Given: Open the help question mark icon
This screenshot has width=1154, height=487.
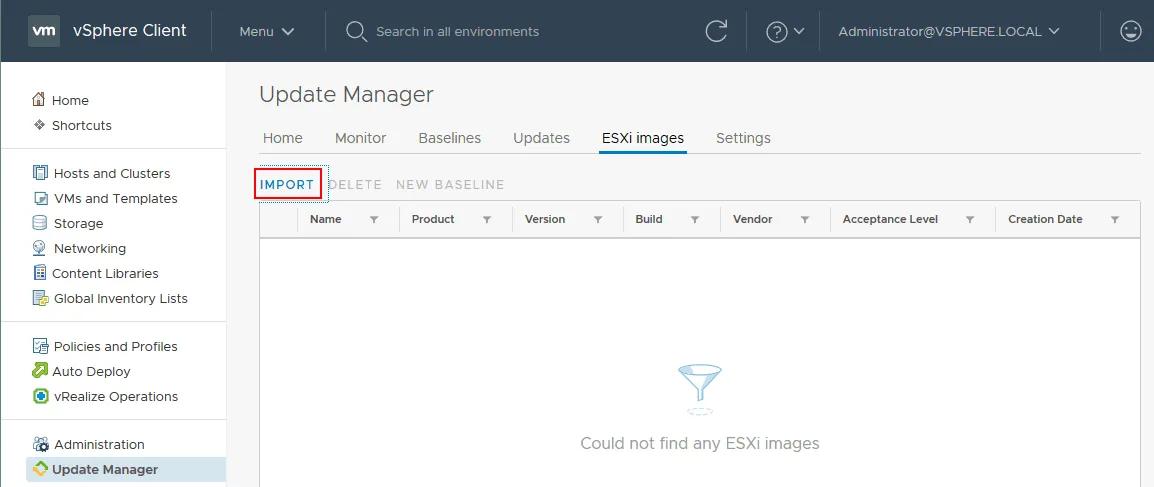Looking at the screenshot, I should (777, 32).
